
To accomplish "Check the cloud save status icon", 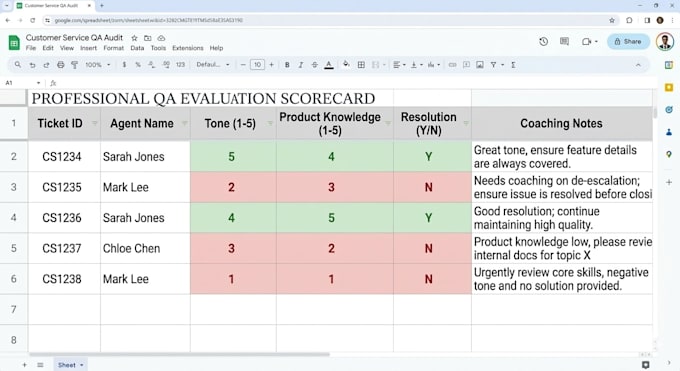I will [161, 38].
